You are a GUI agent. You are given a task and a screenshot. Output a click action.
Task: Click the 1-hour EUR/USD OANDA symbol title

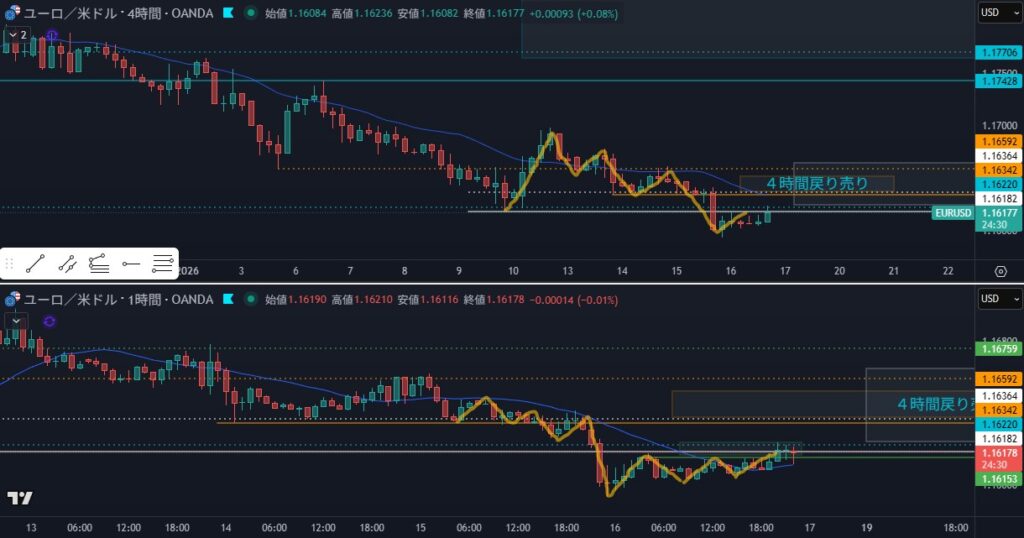tap(118, 299)
